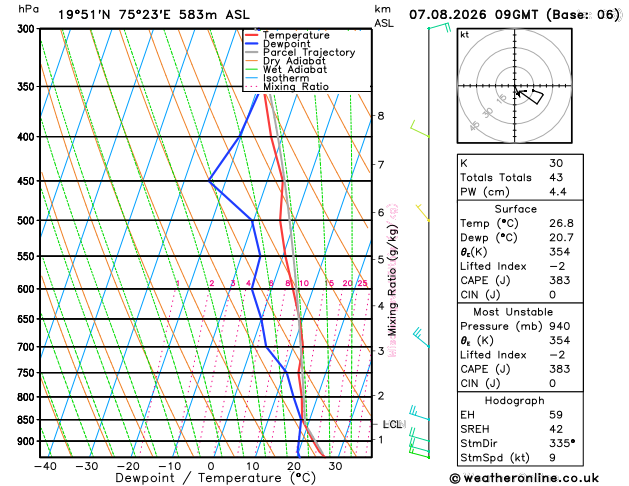Click the blue line sample beside Dewpoint legend
This screenshot has width=629, height=486.
click(x=252, y=43)
